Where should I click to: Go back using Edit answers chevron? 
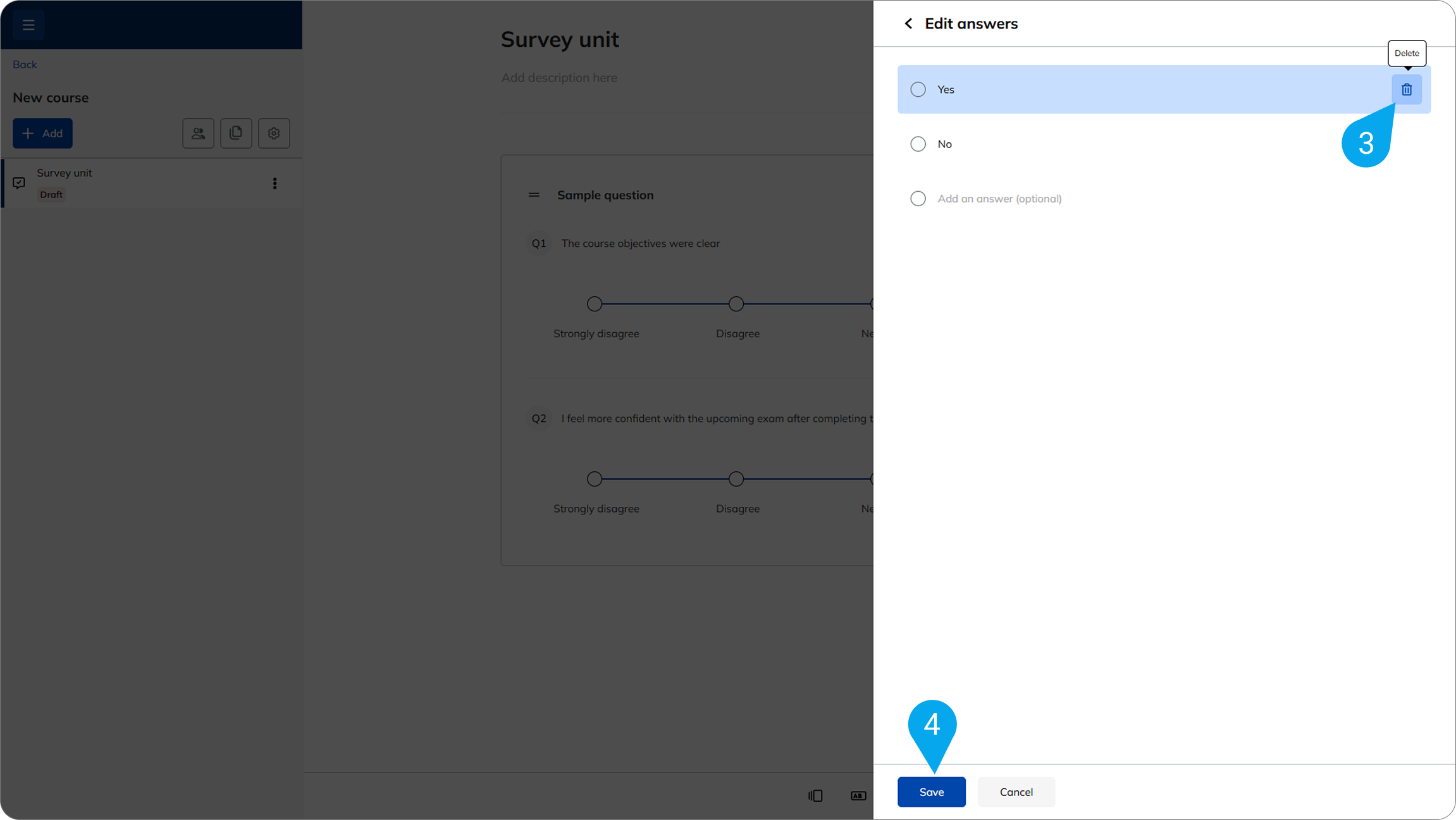click(x=908, y=24)
